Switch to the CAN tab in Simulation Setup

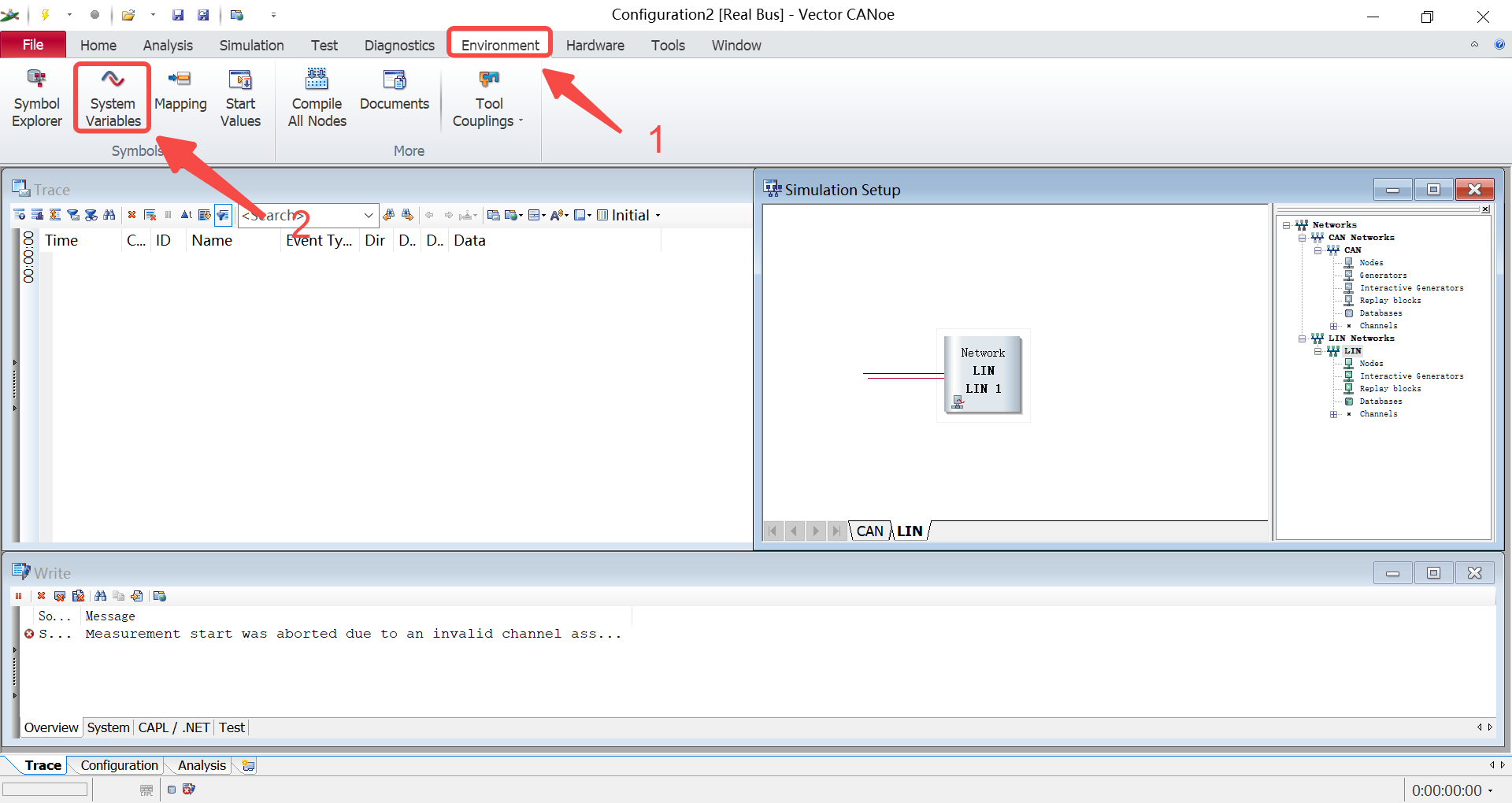tap(869, 531)
